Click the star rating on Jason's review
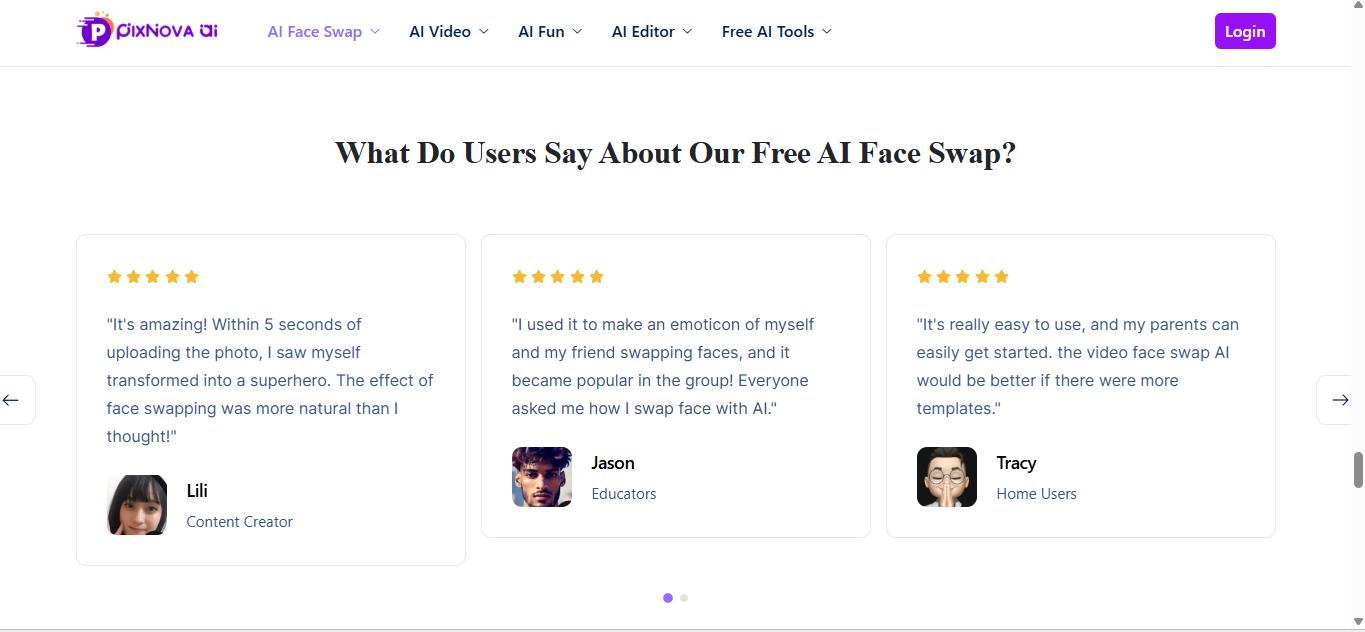 click(558, 277)
